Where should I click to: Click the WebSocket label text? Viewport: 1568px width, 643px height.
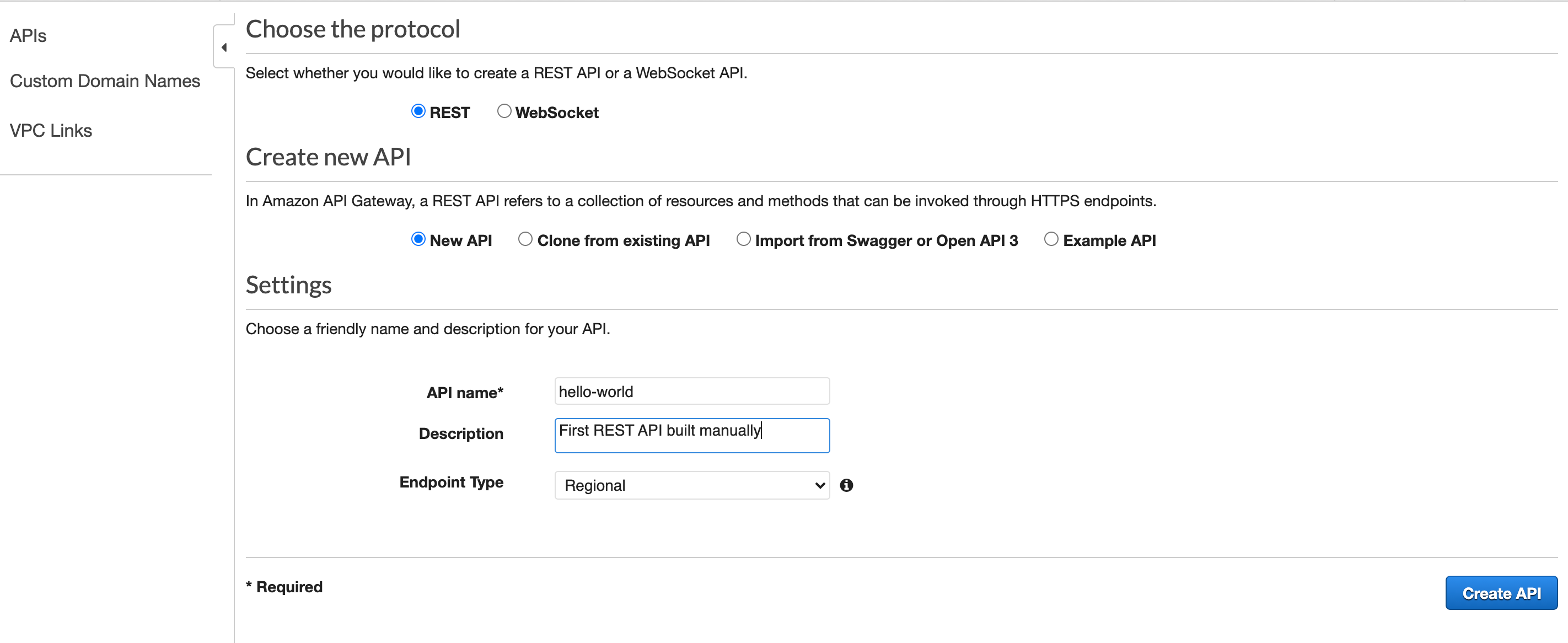click(556, 112)
